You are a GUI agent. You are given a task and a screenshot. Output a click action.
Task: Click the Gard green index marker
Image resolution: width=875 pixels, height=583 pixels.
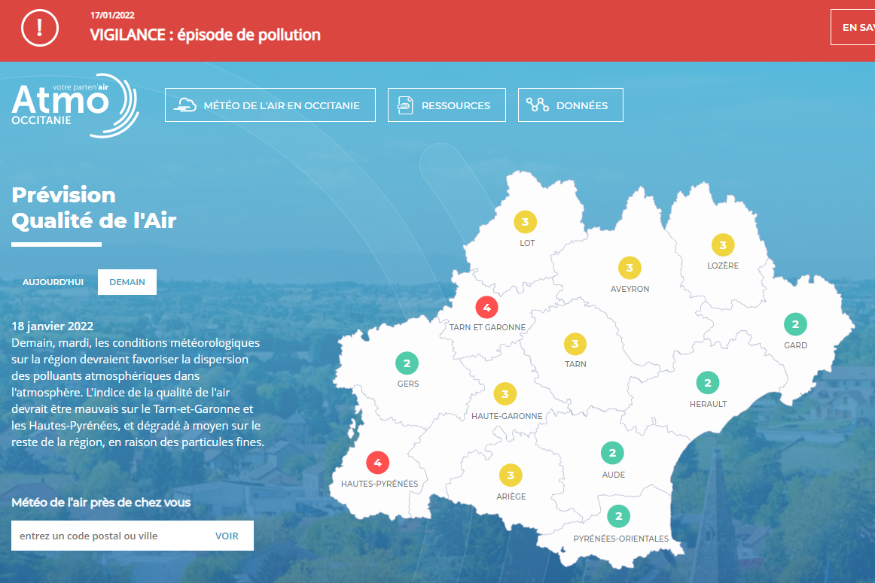tap(795, 324)
